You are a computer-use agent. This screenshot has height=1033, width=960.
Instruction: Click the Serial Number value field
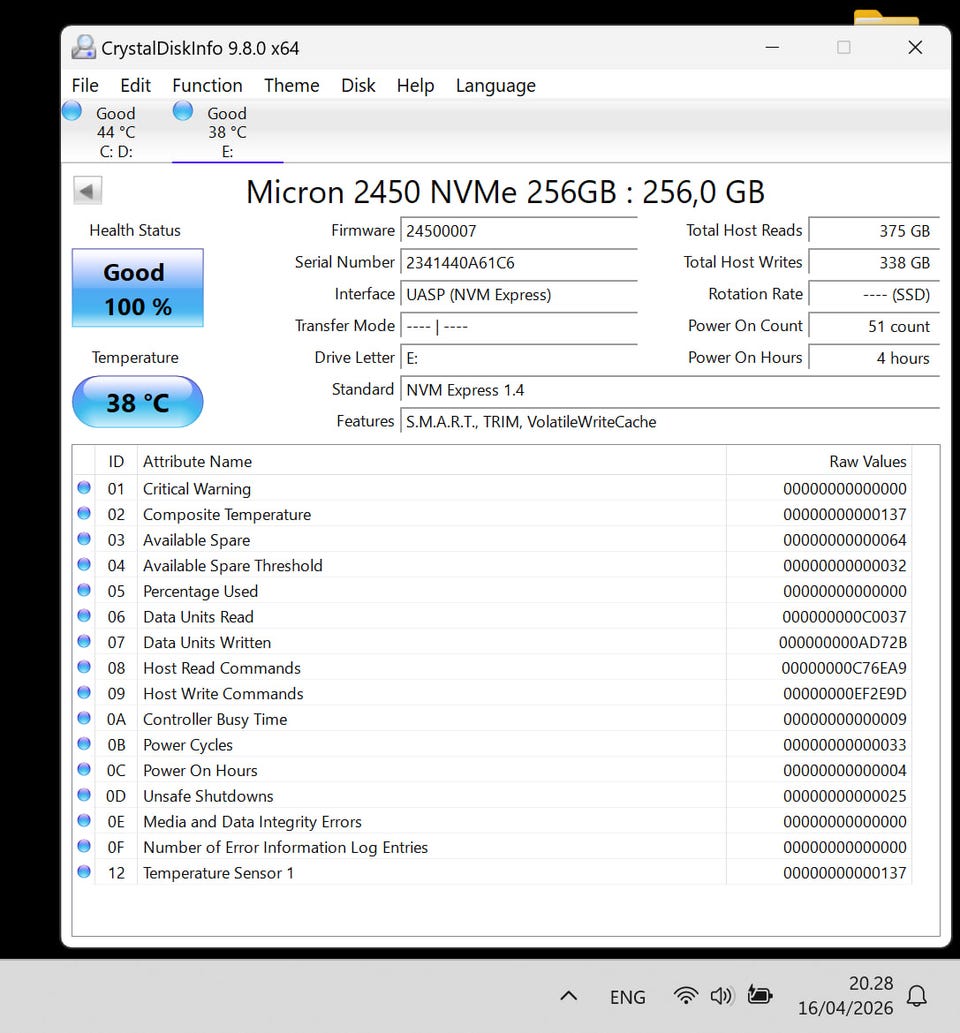[x=518, y=263]
